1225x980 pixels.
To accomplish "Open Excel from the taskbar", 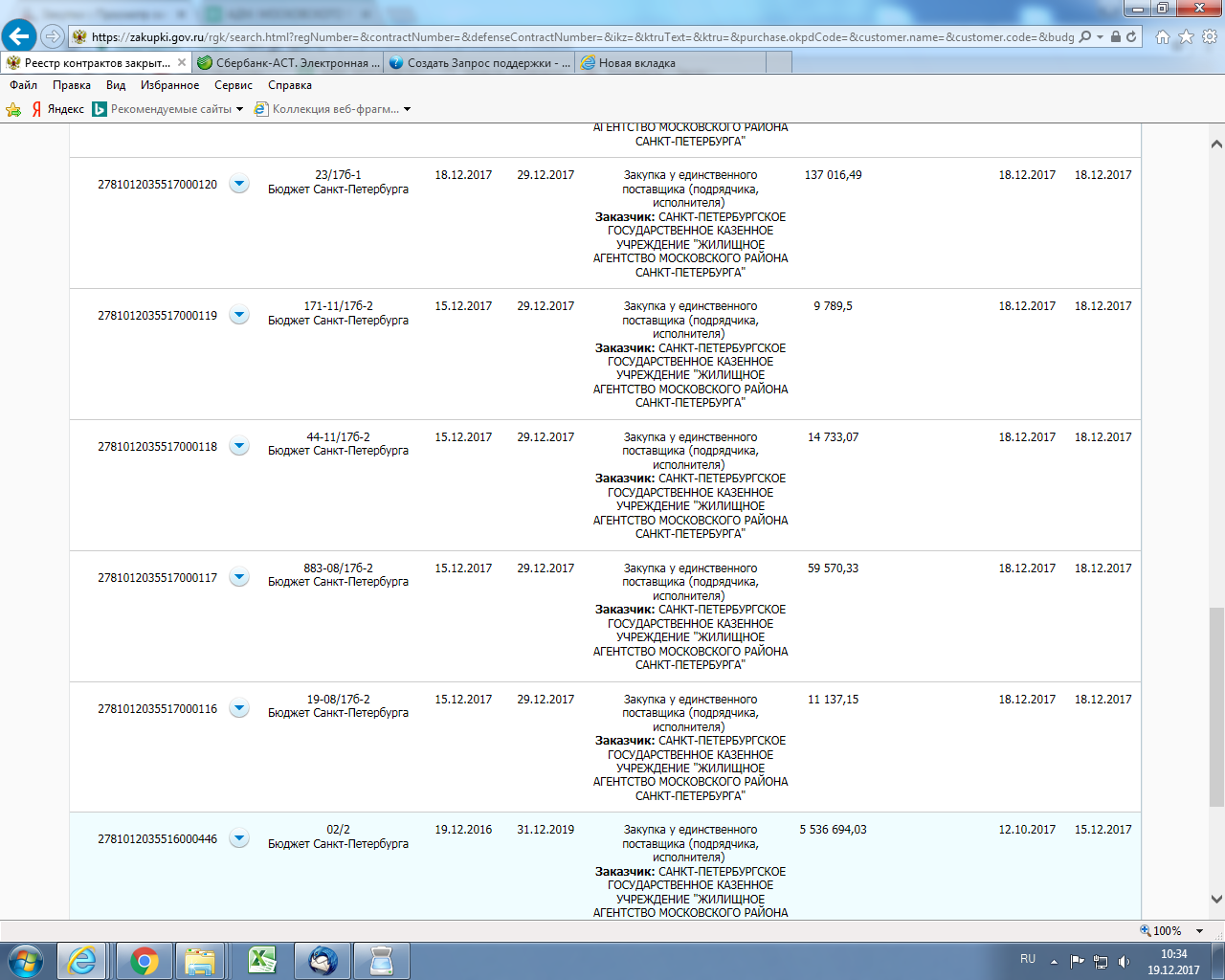I will [x=262, y=961].
